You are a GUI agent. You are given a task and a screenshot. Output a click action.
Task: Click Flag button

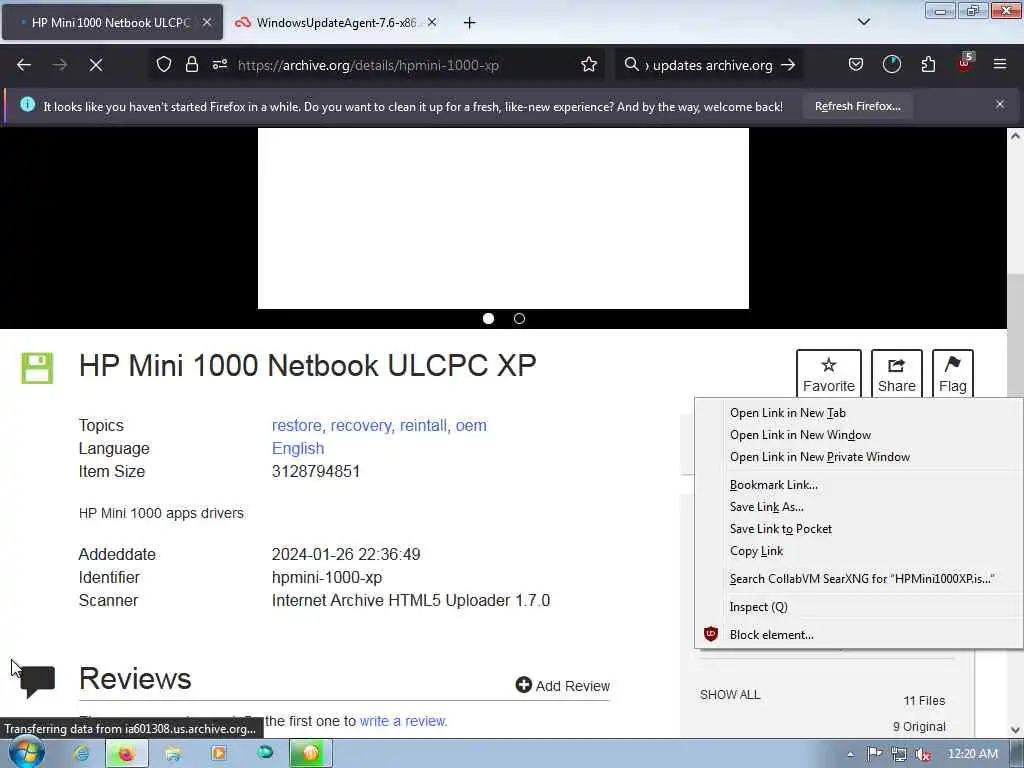pyautogui.click(x=953, y=374)
